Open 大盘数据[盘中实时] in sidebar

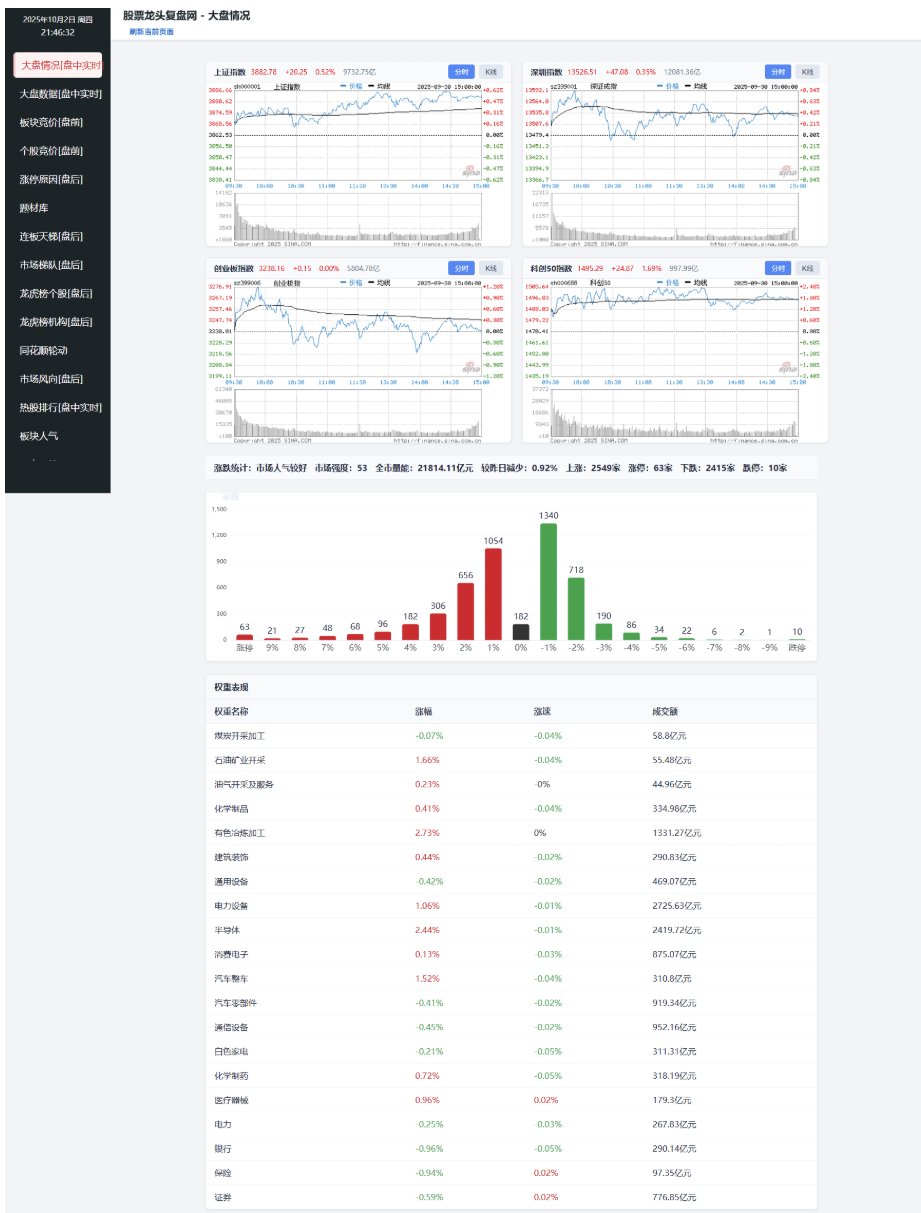(60, 94)
